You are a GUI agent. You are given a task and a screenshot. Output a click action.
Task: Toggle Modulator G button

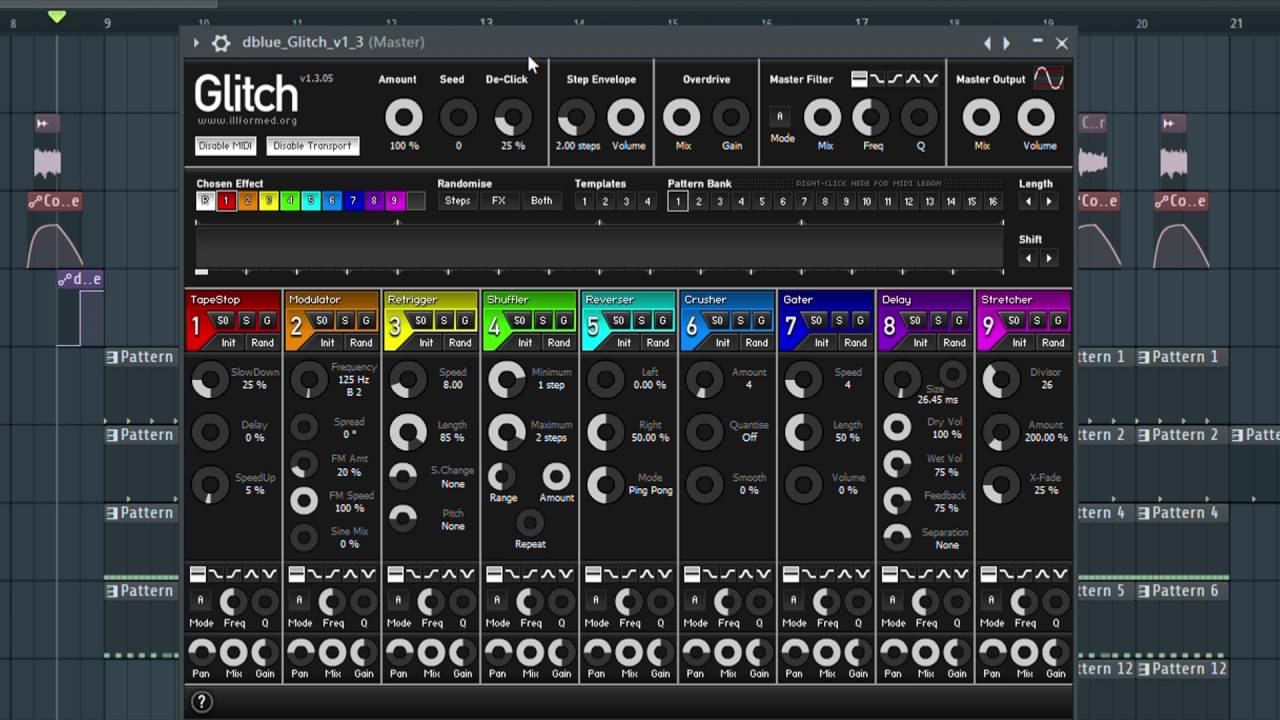(x=366, y=321)
